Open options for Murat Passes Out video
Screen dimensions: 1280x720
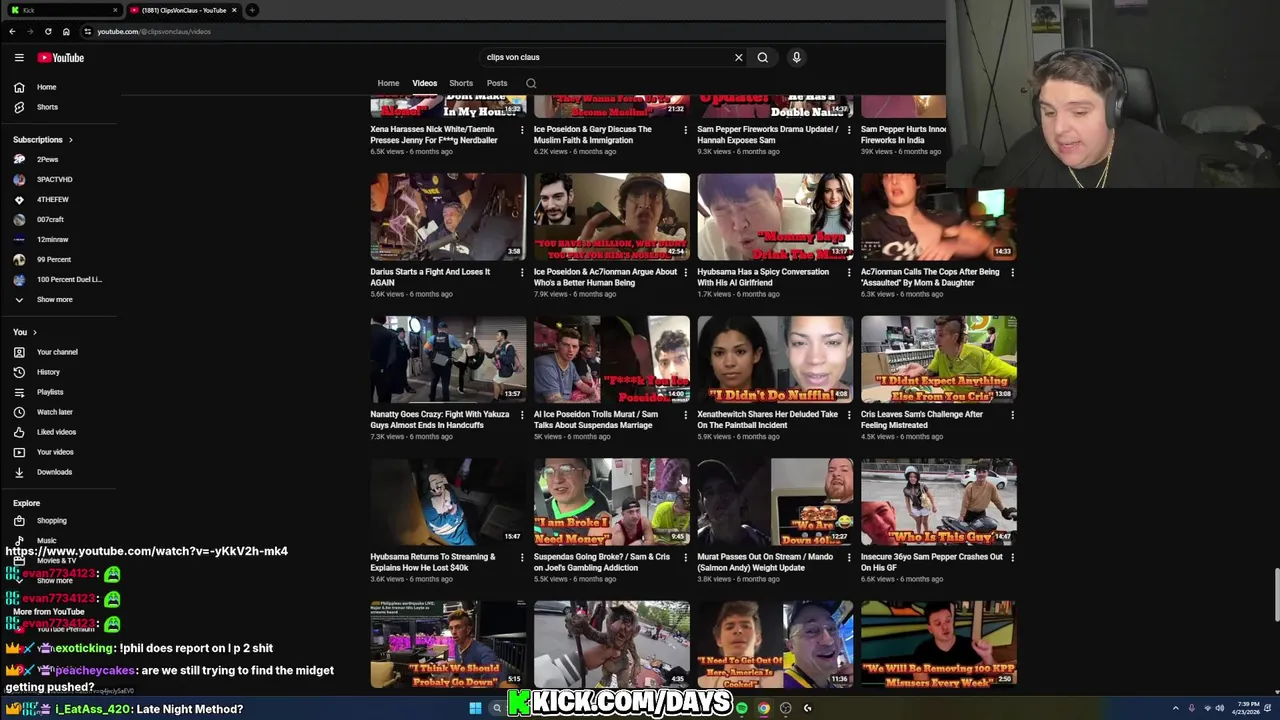click(849, 557)
